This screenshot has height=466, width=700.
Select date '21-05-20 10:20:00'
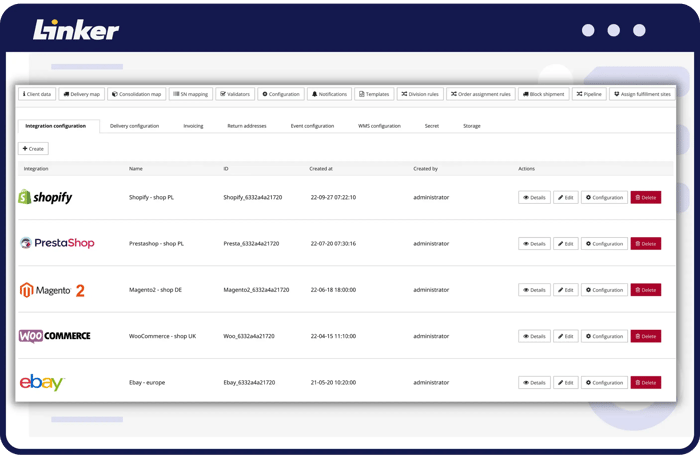tap(333, 383)
